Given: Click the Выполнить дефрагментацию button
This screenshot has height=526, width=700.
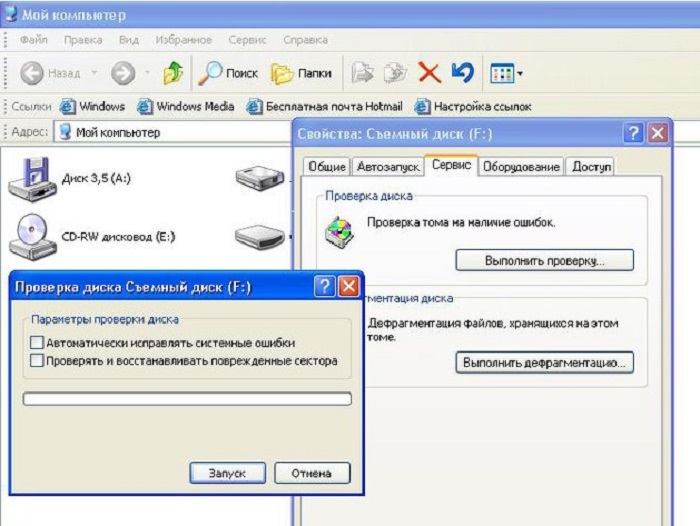Looking at the screenshot, I should [x=544, y=362].
